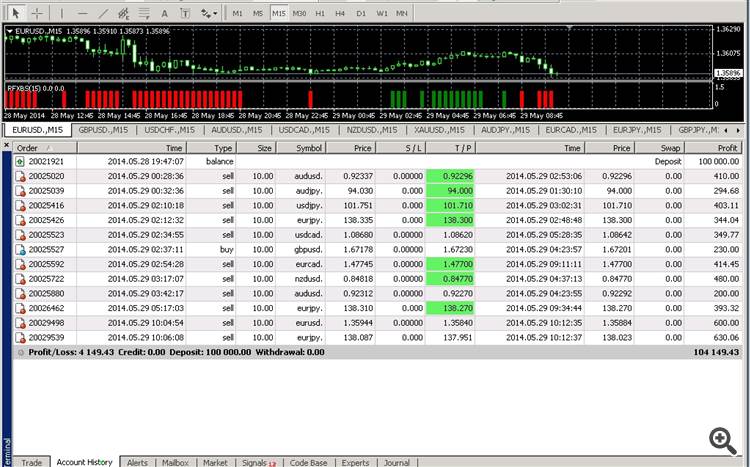Switch to the Mailbox terminal tab
Viewport: 750px width, 467px height.
pos(175,462)
